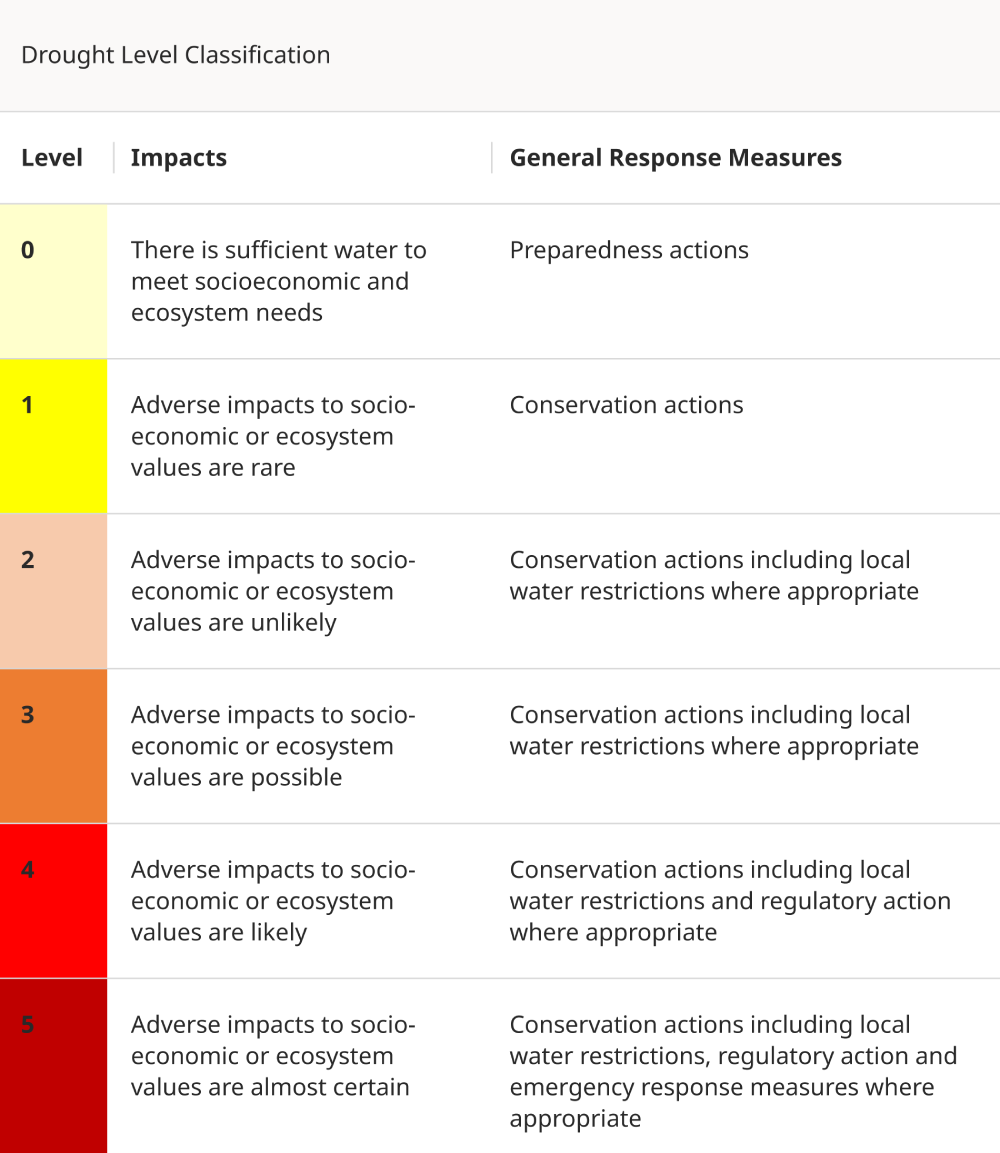Click the pale yellow Level 0 color cell
The image size is (1000, 1153).
click(x=53, y=281)
